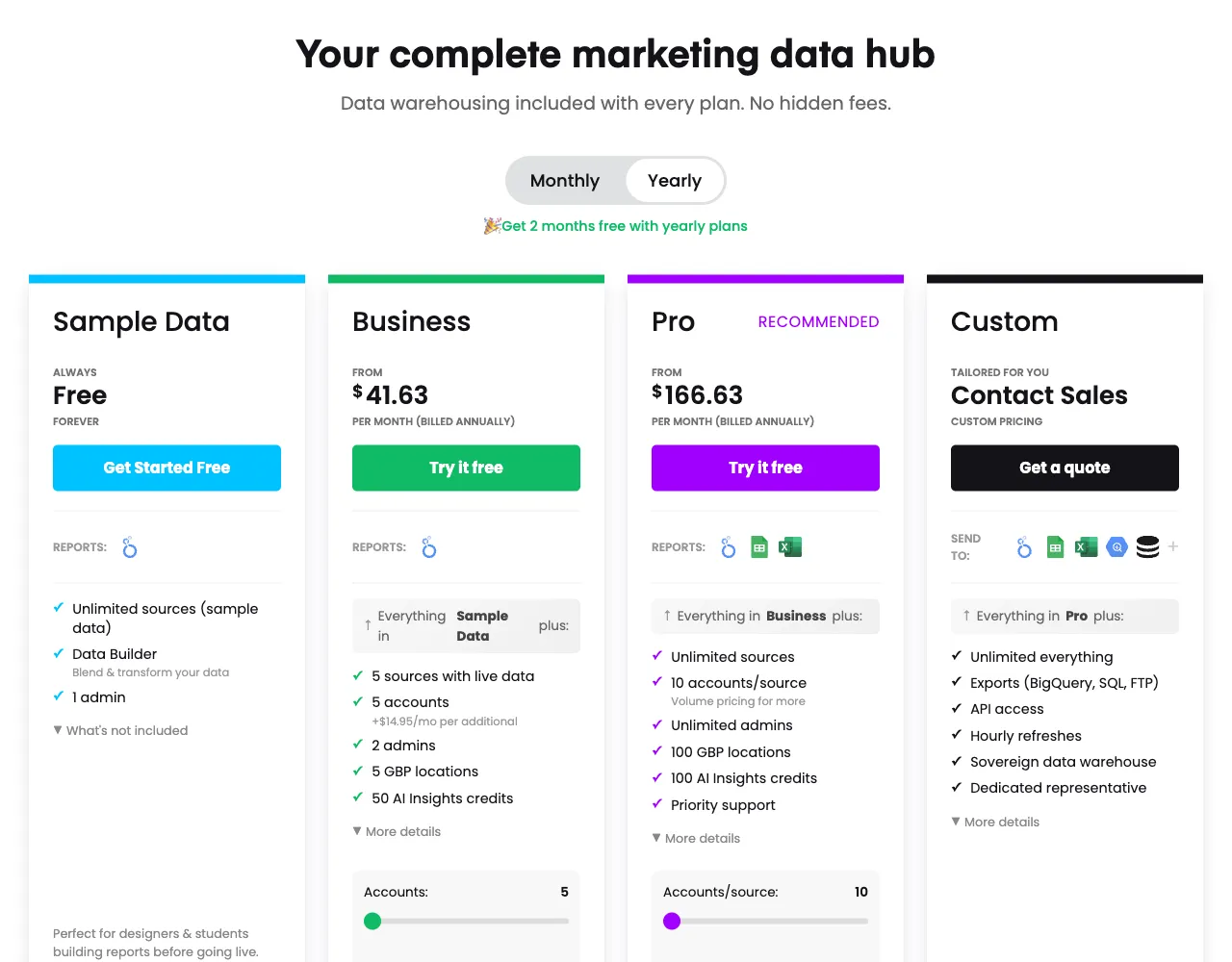Image resolution: width=1232 pixels, height=962 pixels.
Task: Click the database icon under Custom Send To
Action: (1147, 546)
